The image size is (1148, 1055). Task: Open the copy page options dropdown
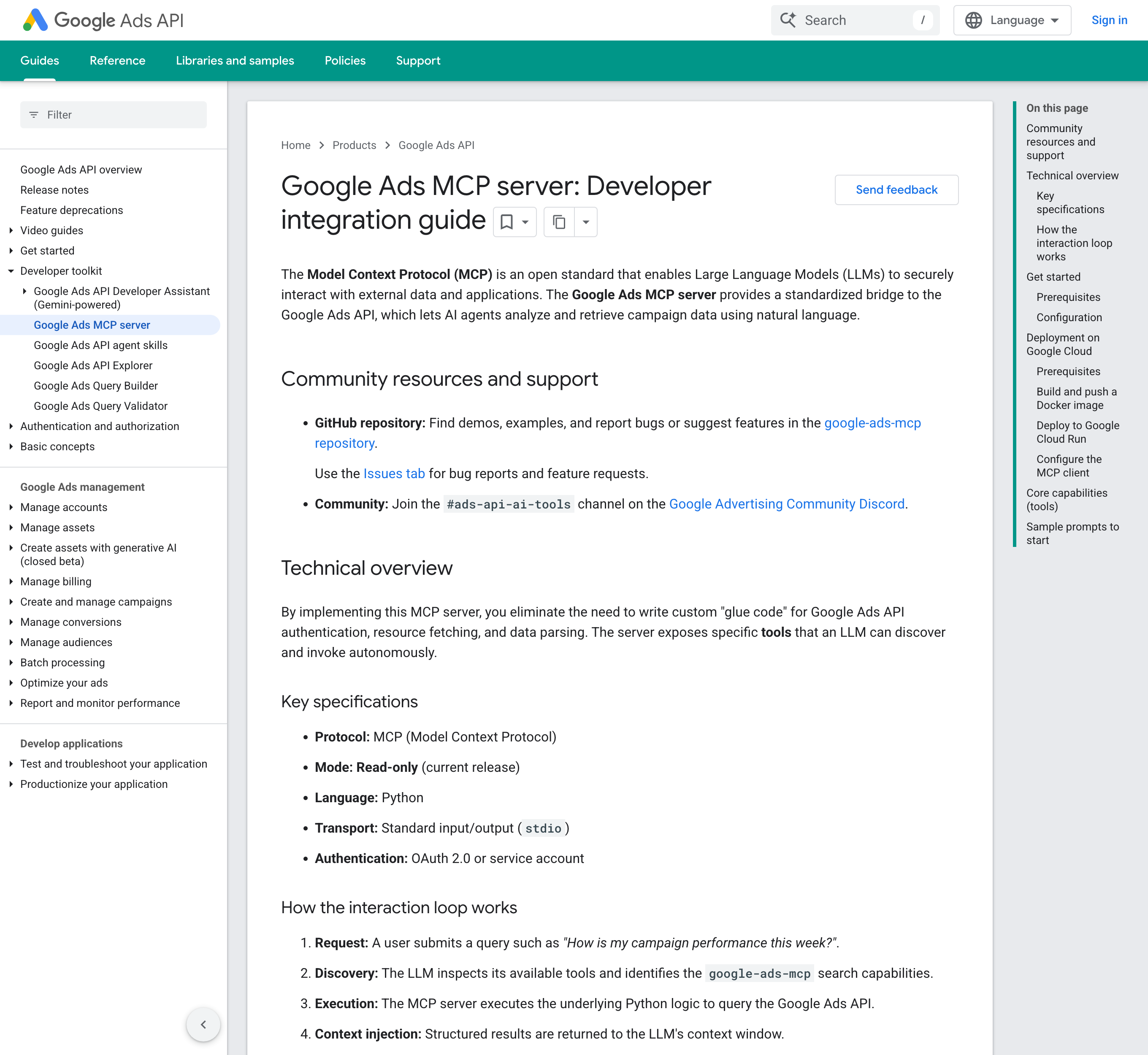(x=586, y=222)
